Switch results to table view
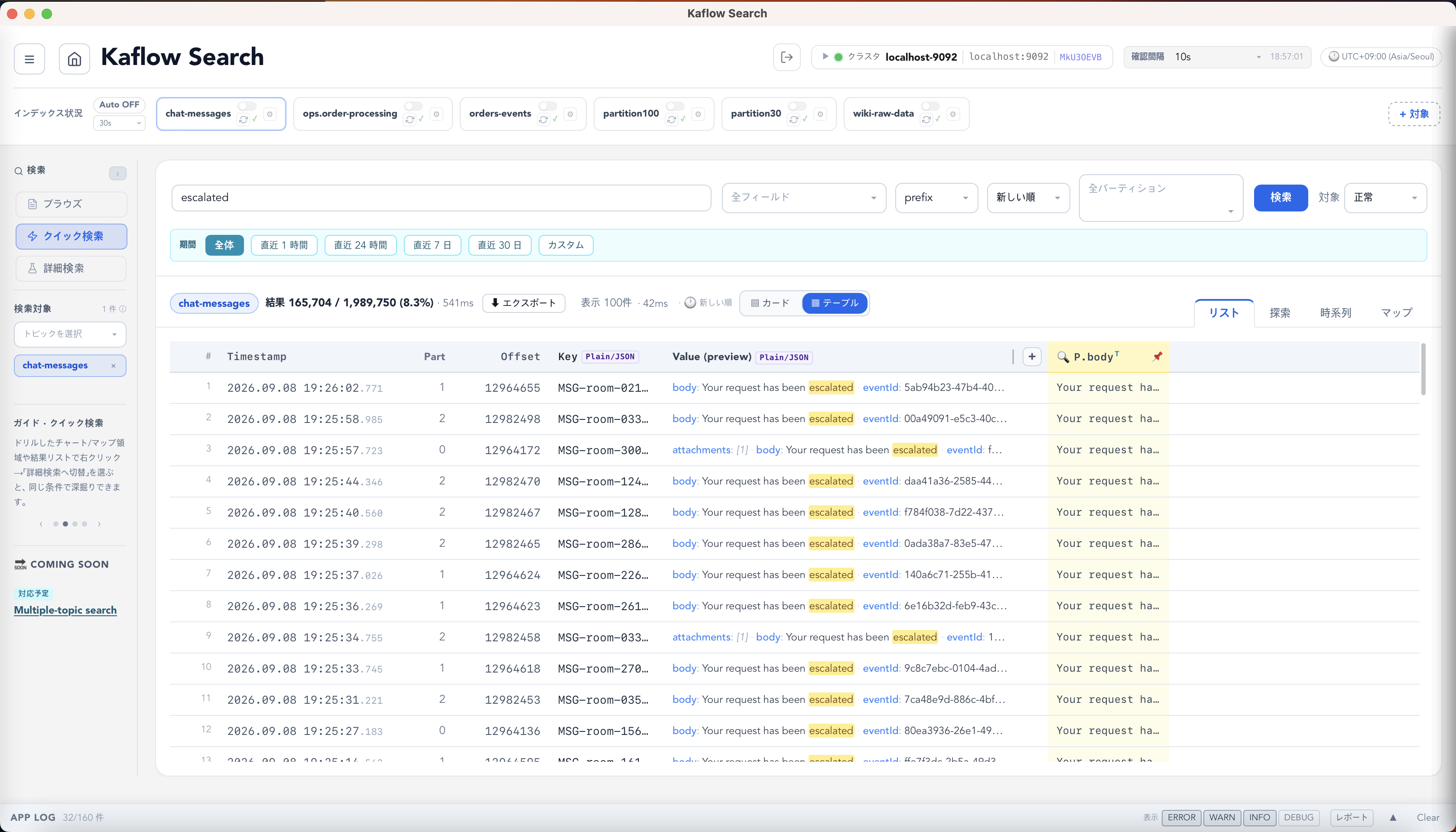The height and width of the screenshot is (832, 1456). pyautogui.click(x=835, y=303)
